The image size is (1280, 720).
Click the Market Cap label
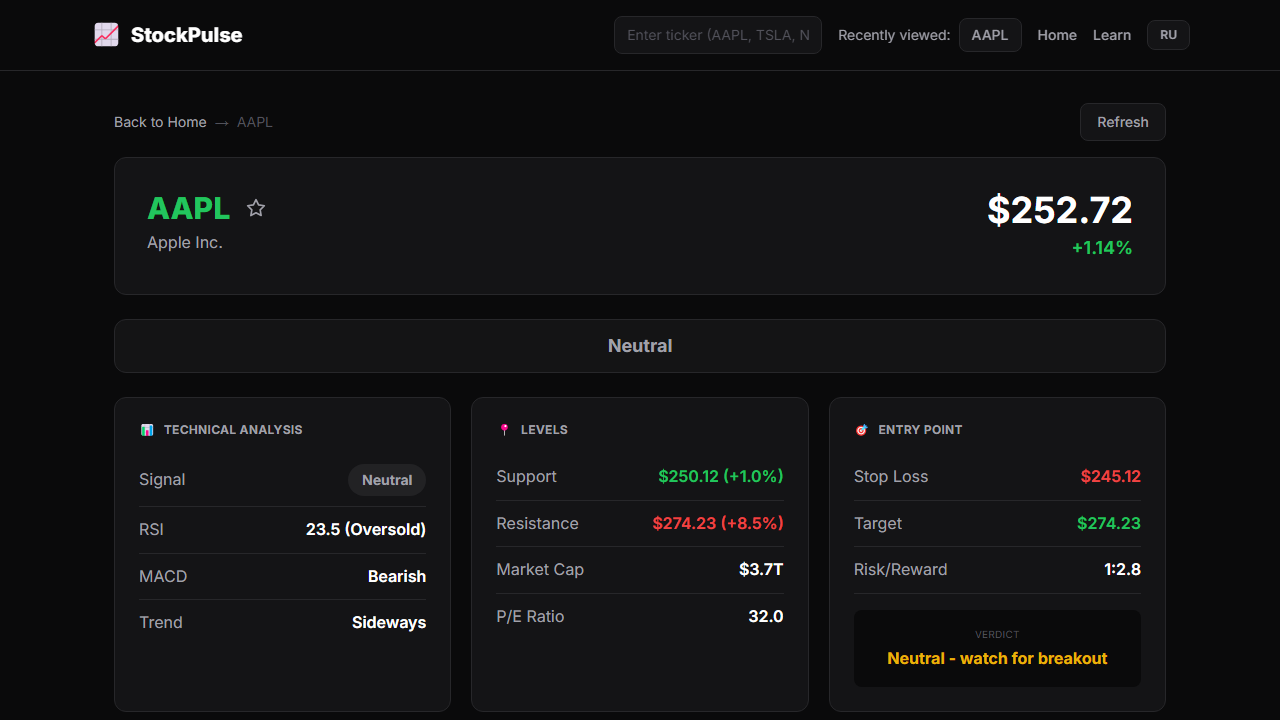coord(540,569)
